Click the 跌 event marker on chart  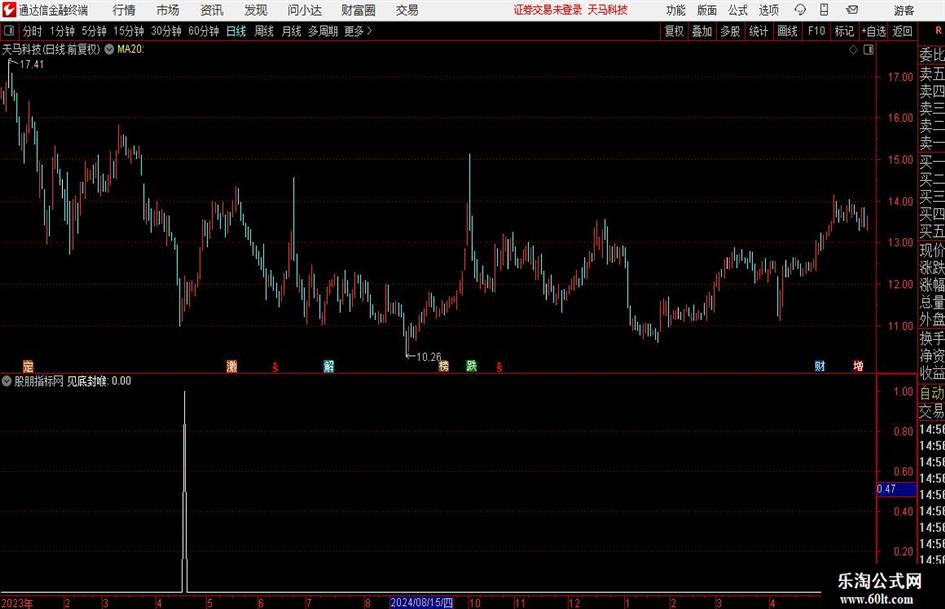pyautogui.click(x=471, y=366)
